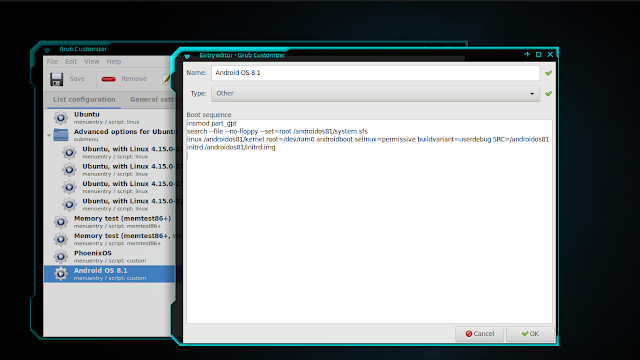The width and height of the screenshot is (640, 360).
Task: Open the File menu
Action: tap(52, 62)
